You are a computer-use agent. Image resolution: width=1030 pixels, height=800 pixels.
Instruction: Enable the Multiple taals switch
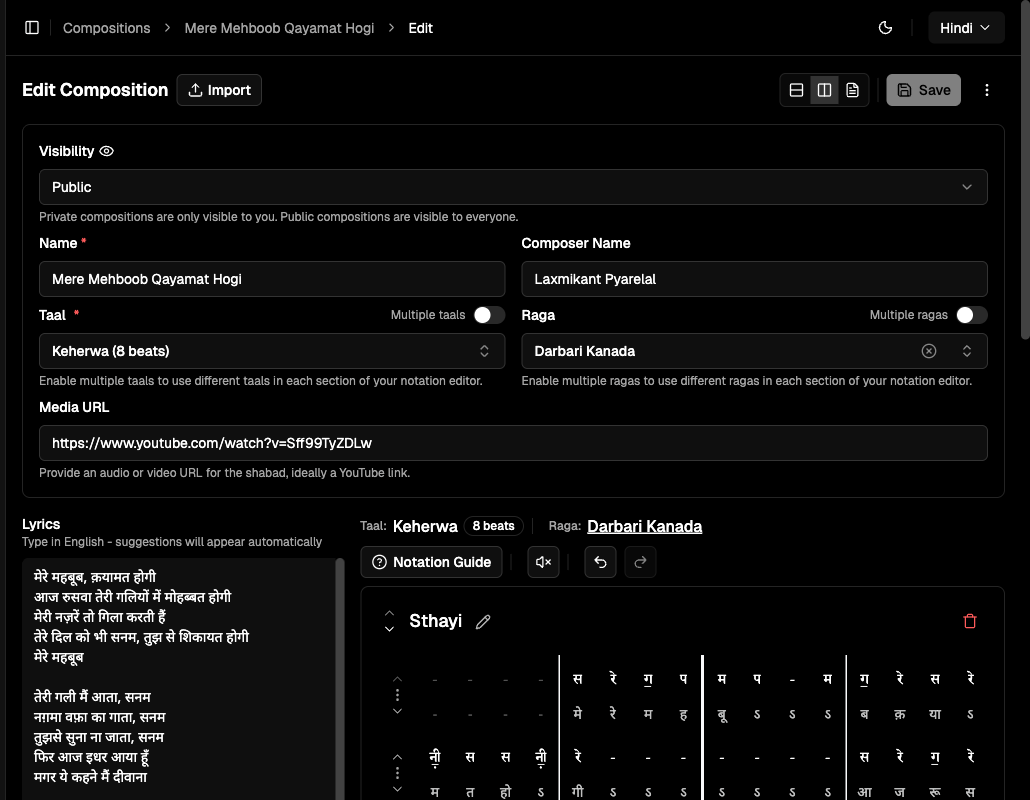tap(489, 314)
